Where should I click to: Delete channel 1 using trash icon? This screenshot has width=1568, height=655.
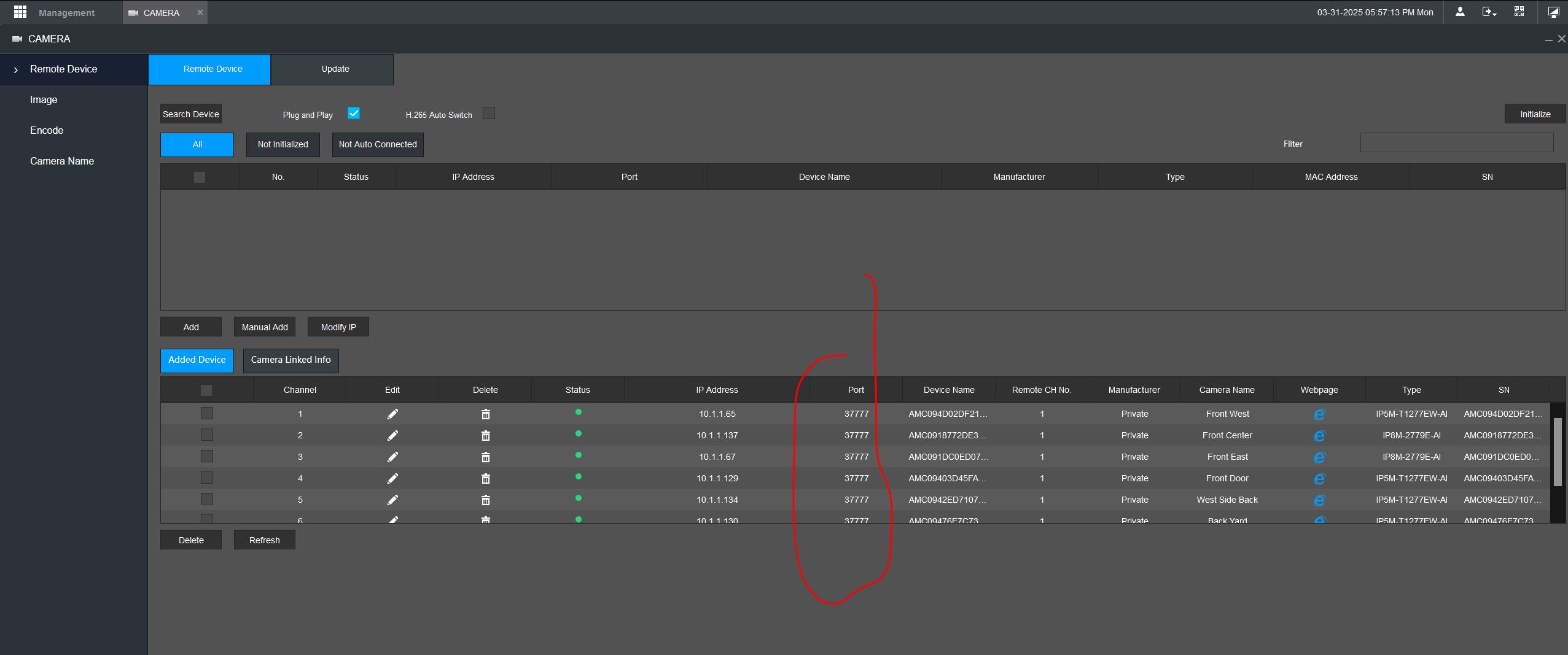(485, 414)
